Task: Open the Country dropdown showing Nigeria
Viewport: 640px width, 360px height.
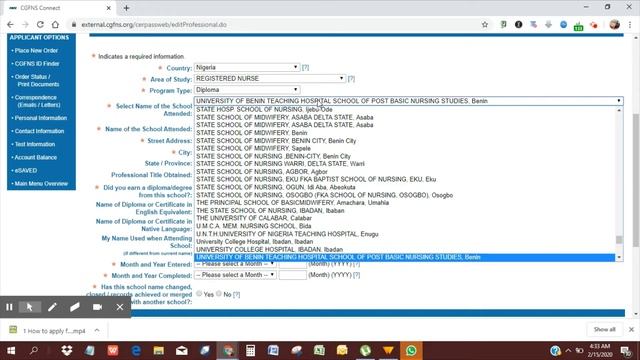Action: point(247,67)
